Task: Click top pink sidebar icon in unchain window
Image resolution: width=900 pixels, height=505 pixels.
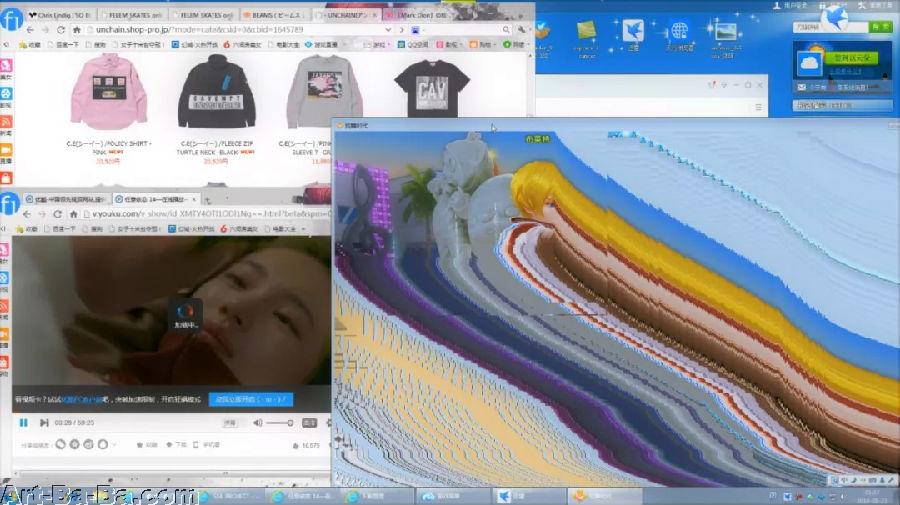Action: point(6,67)
